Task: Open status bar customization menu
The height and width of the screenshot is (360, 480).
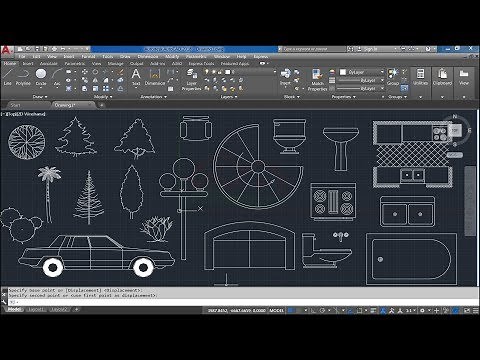Action: pos(475,310)
